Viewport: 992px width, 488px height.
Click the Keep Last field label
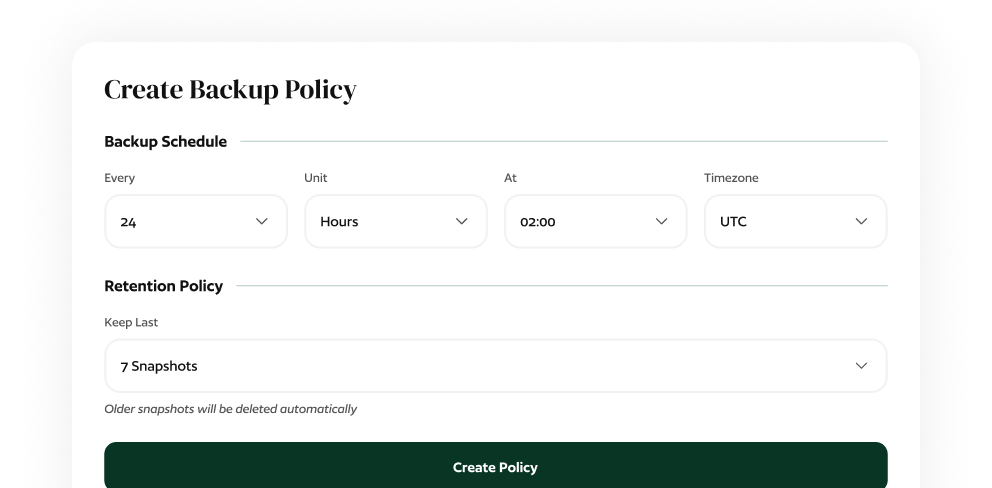pyautogui.click(x=131, y=323)
